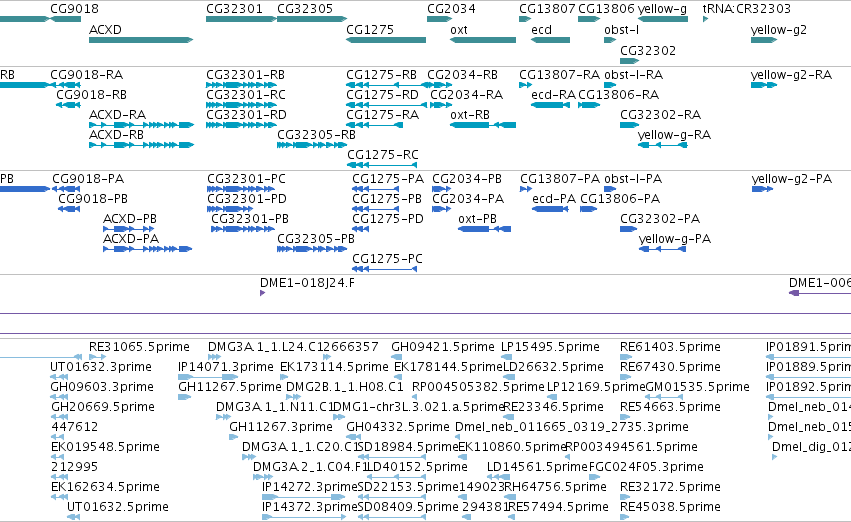Pick the obst-I-RA transcript label
851x522 pixels.
(x=633, y=75)
